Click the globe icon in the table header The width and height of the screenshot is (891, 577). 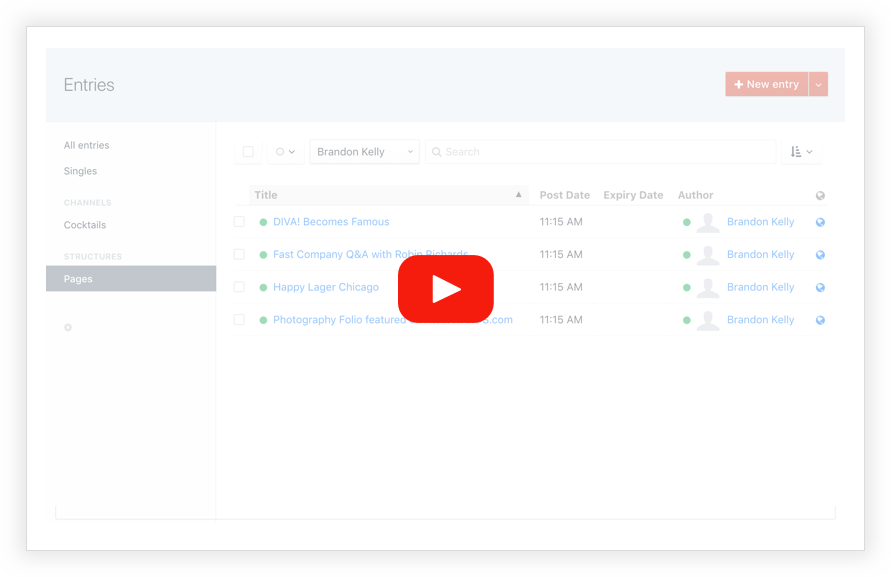click(x=820, y=196)
